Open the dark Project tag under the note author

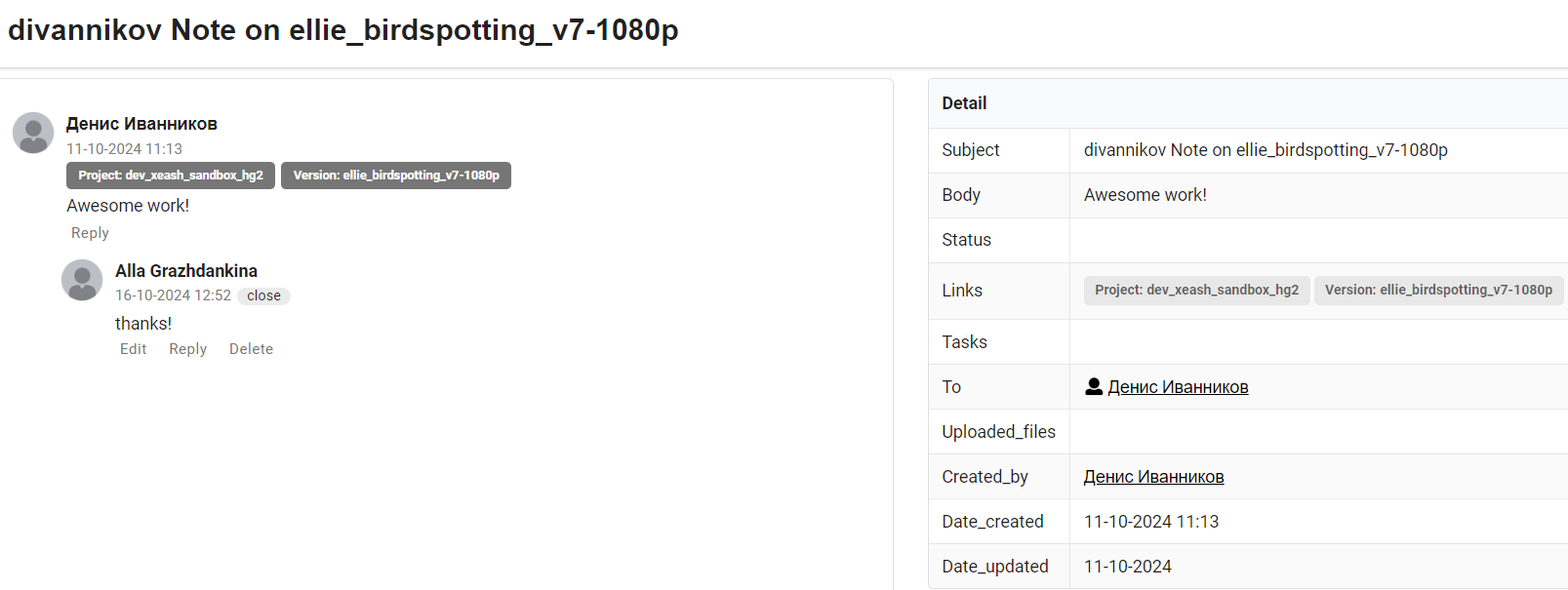pyautogui.click(x=171, y=176)
